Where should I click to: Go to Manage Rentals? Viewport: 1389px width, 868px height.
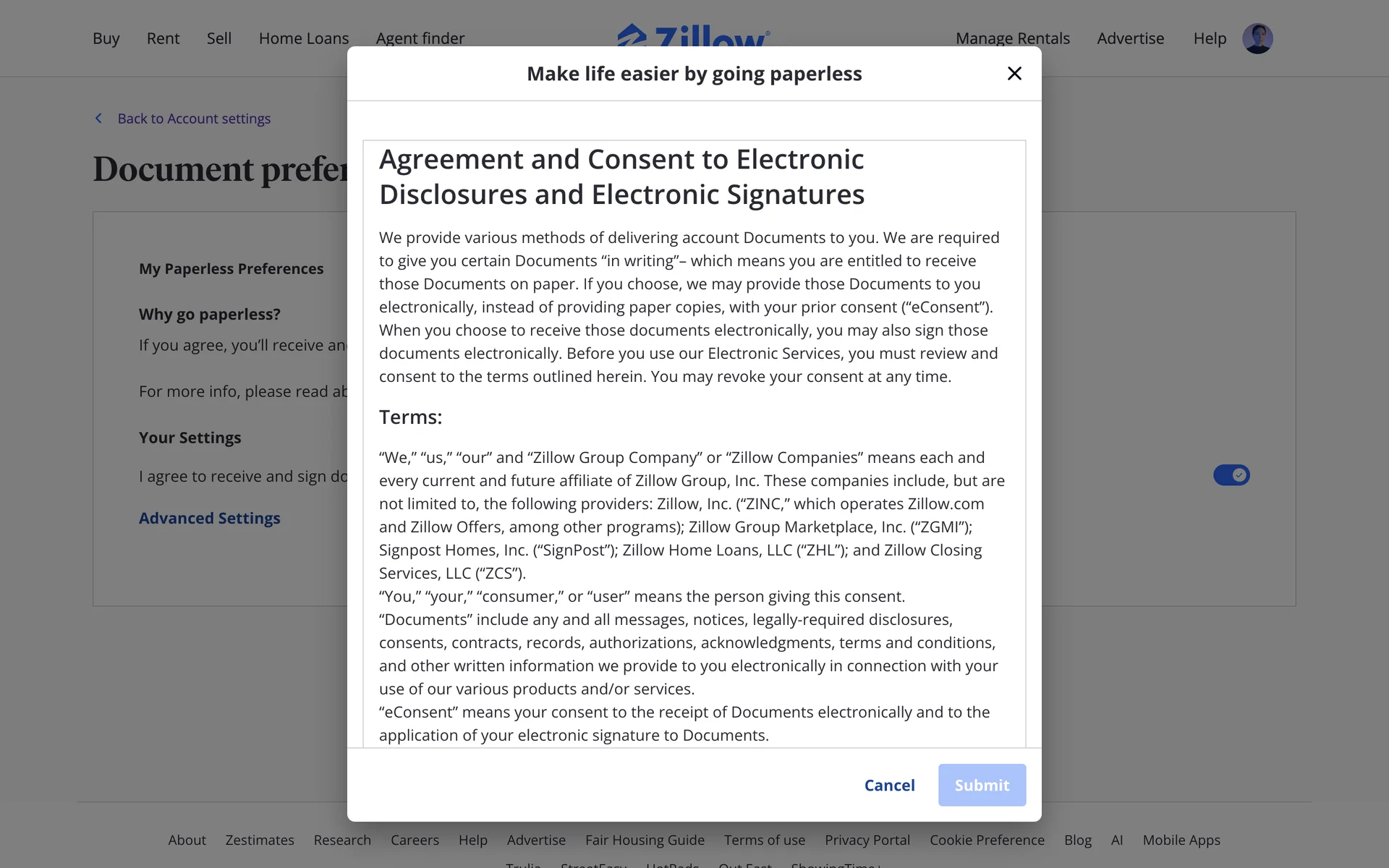[1012, 38]
